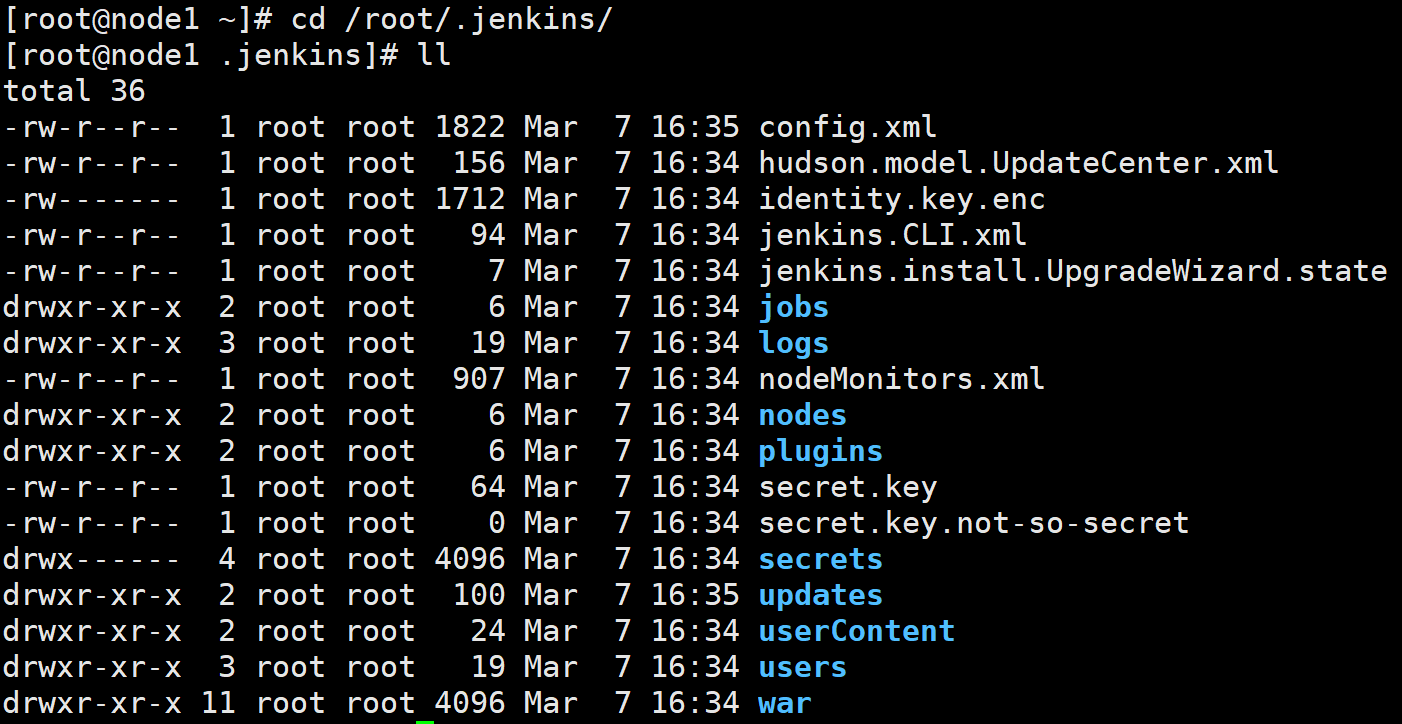The image size is (1402, 724).
Task: Select the userContent directory name
Action: pyautogui.click(x=857, y=631)
